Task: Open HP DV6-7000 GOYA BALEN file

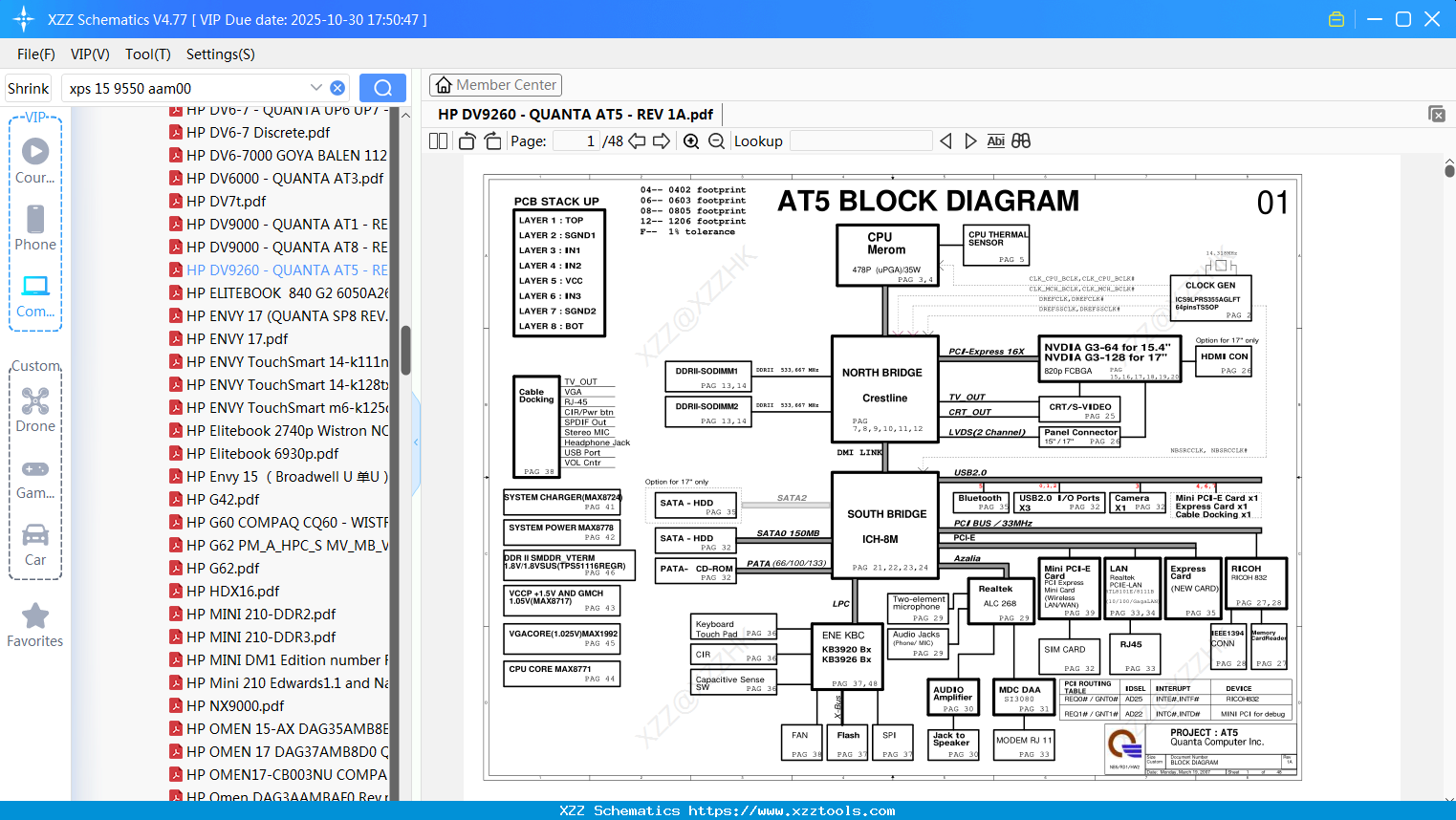Action: click(278, 155)
